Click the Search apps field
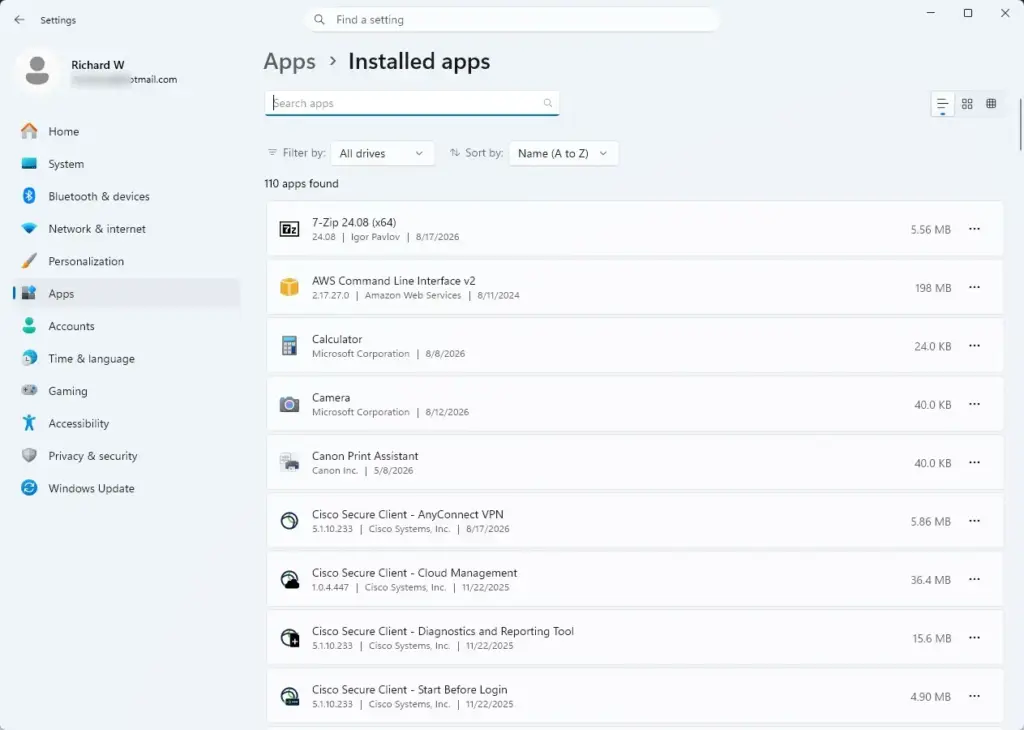Image resolution: width=1024 pixels, height=730 pixels. [x=412, y=103]
